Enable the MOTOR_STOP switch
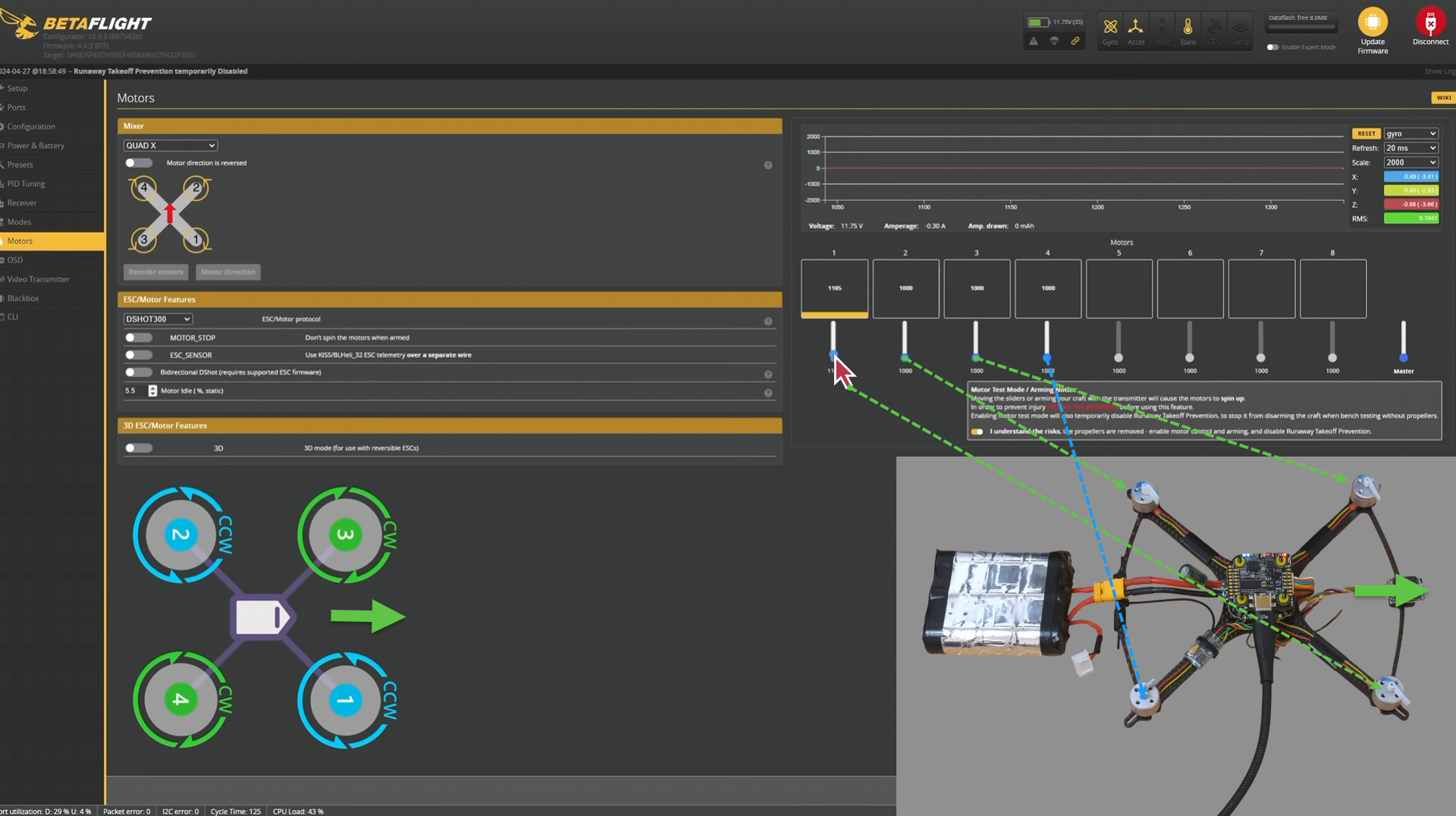The image size is (1456, 816). pos(139,337)
